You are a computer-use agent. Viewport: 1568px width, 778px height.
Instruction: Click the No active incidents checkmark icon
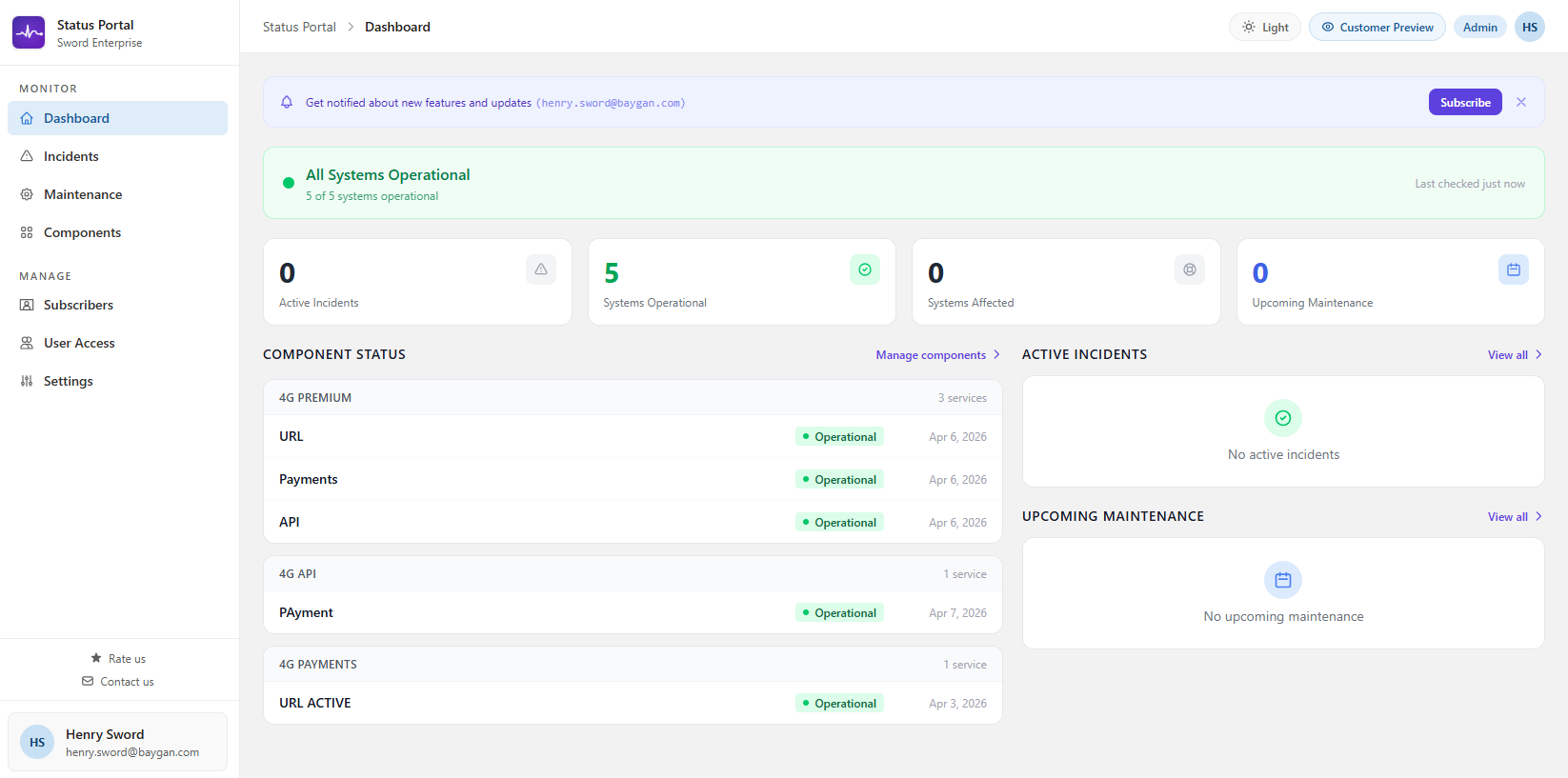point(1283,418)
